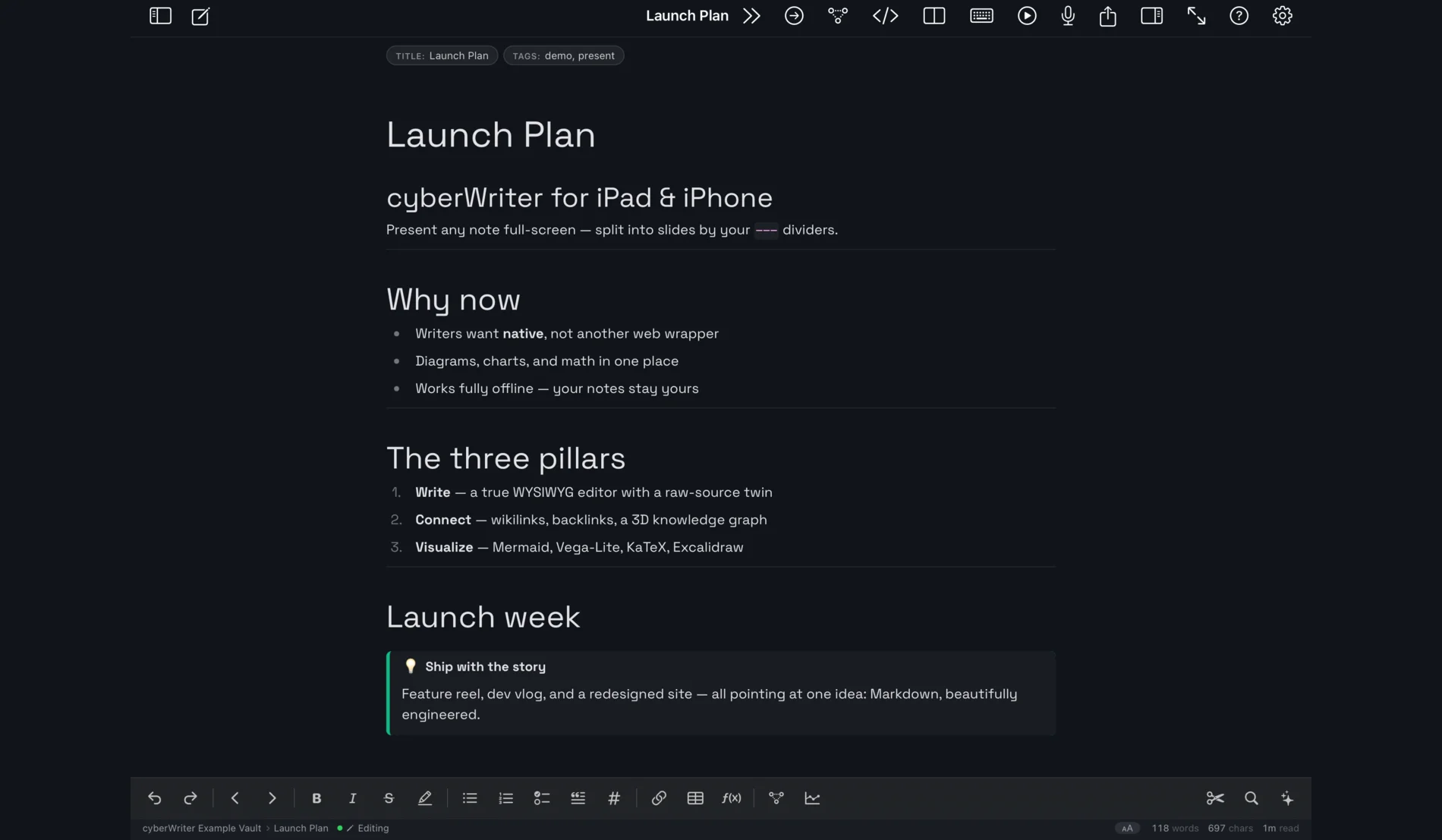Click the Why now heading

(x=453, y=300)
